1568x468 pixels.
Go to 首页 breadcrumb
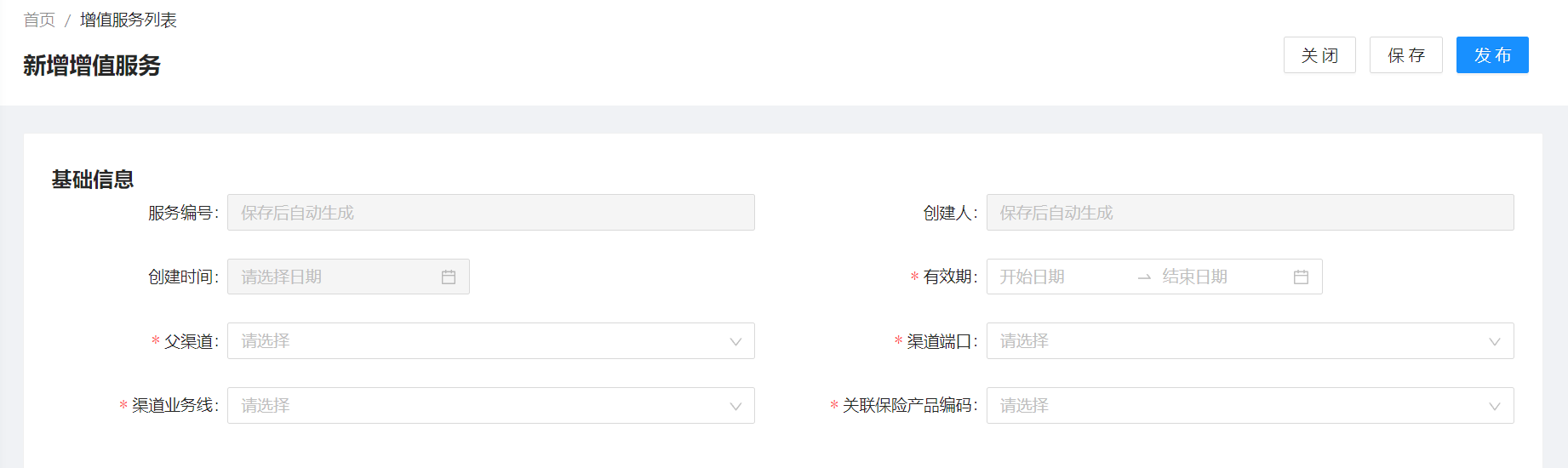pos(39,20)
